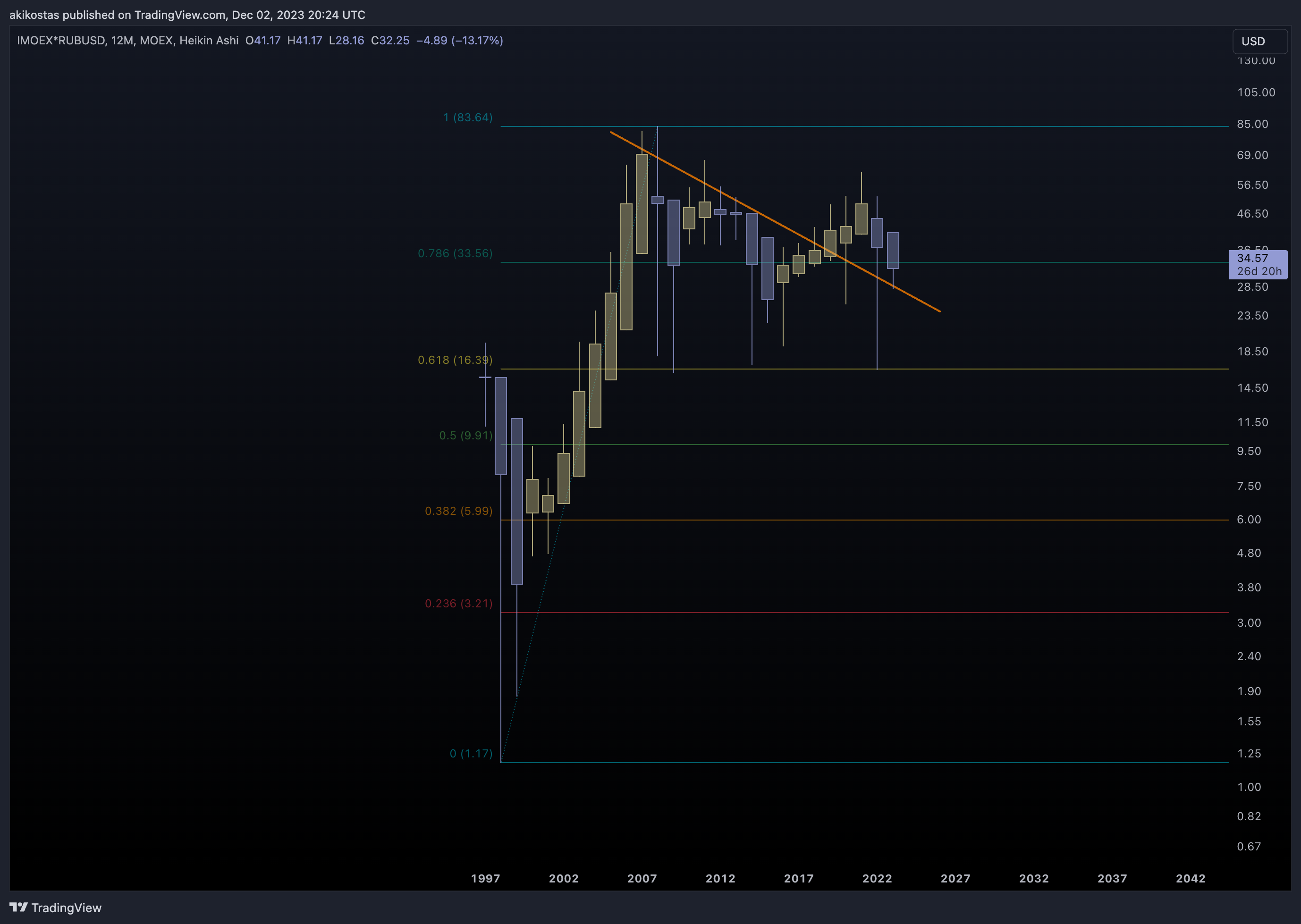1301x924 pixels.
Task: Click the 56.50 price axis label
Action: 1253,185
